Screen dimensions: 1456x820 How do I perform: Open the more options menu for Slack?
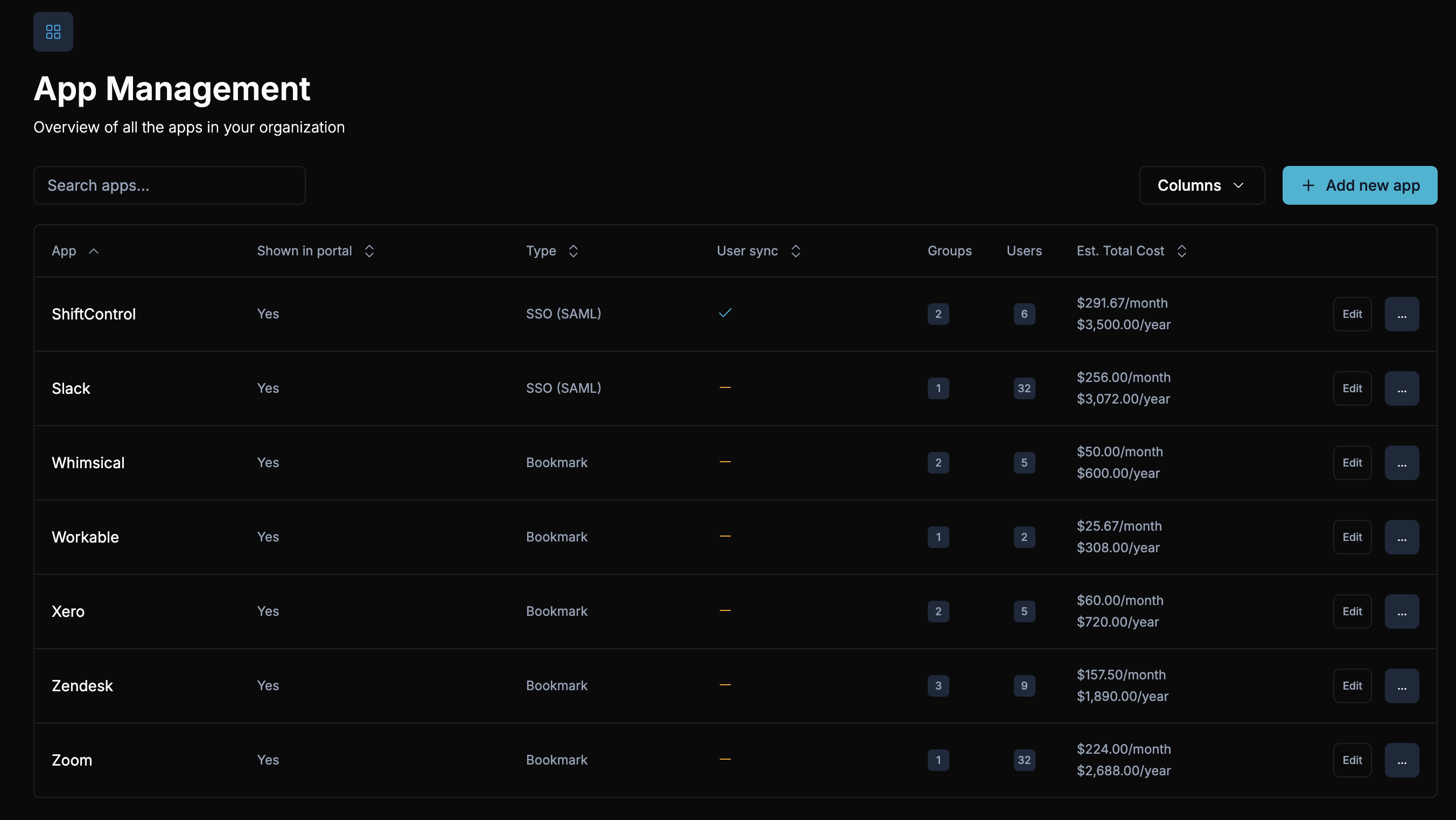tap(1401, 388)
